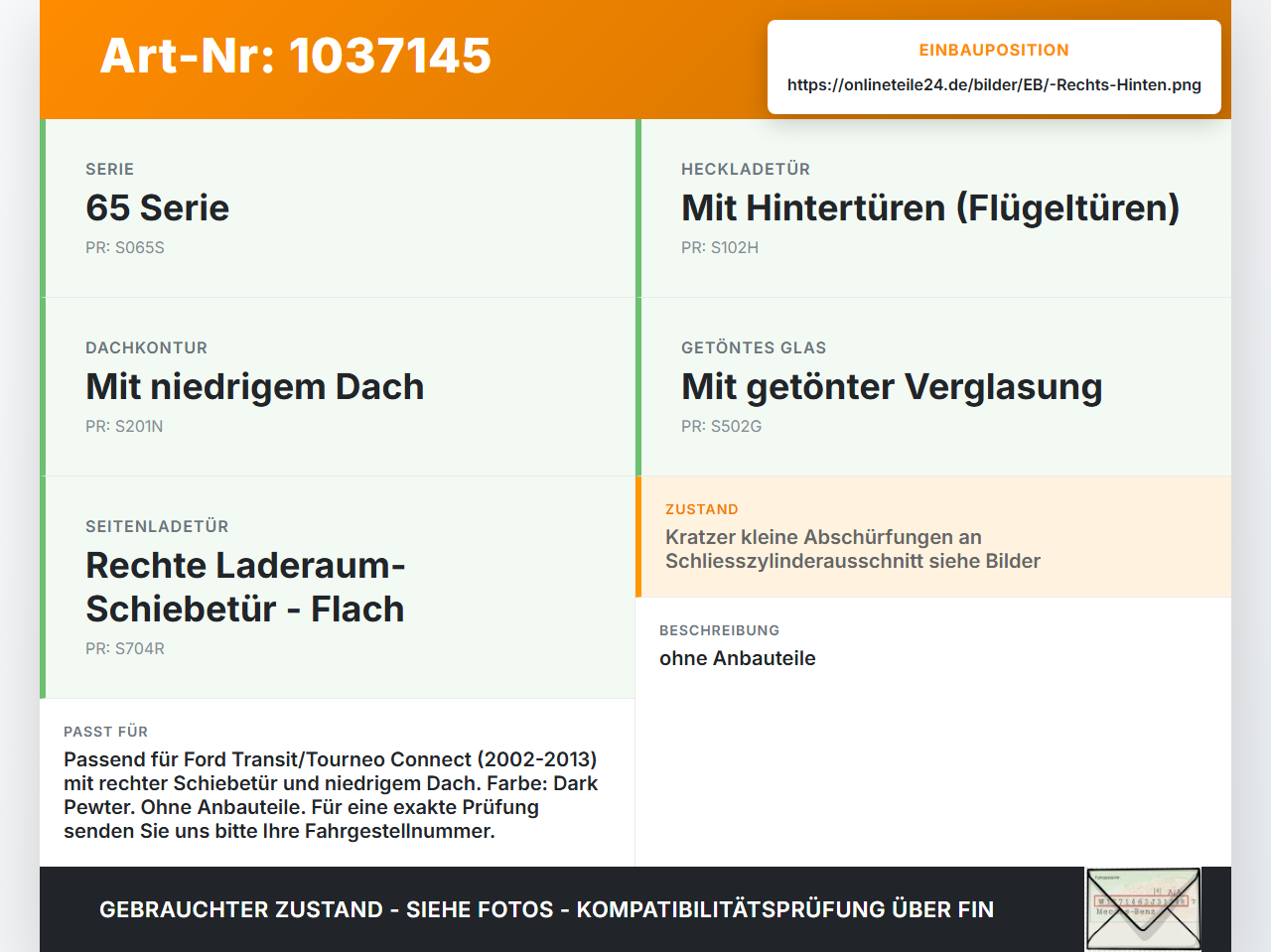Select Mit Hintertüren (Flügeltüren) text

(x=930, y=207)
